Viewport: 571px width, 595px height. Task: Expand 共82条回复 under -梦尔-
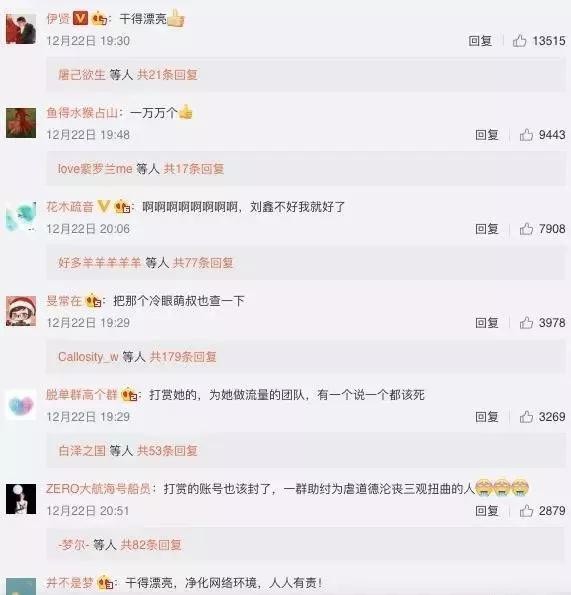pos(151,545)
